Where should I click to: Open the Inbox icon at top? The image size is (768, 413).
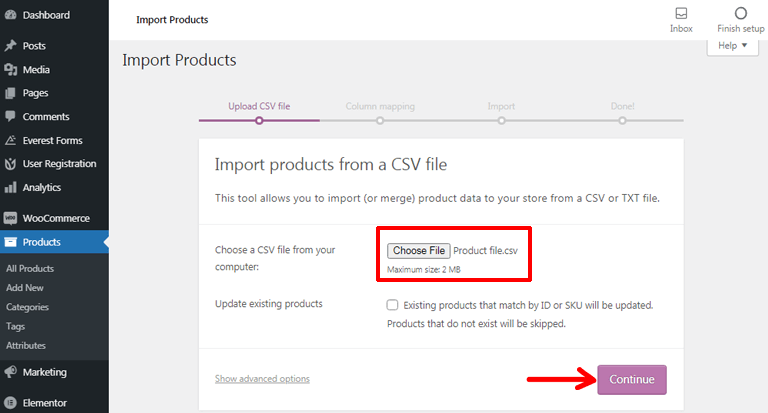(x=681, y=14)
